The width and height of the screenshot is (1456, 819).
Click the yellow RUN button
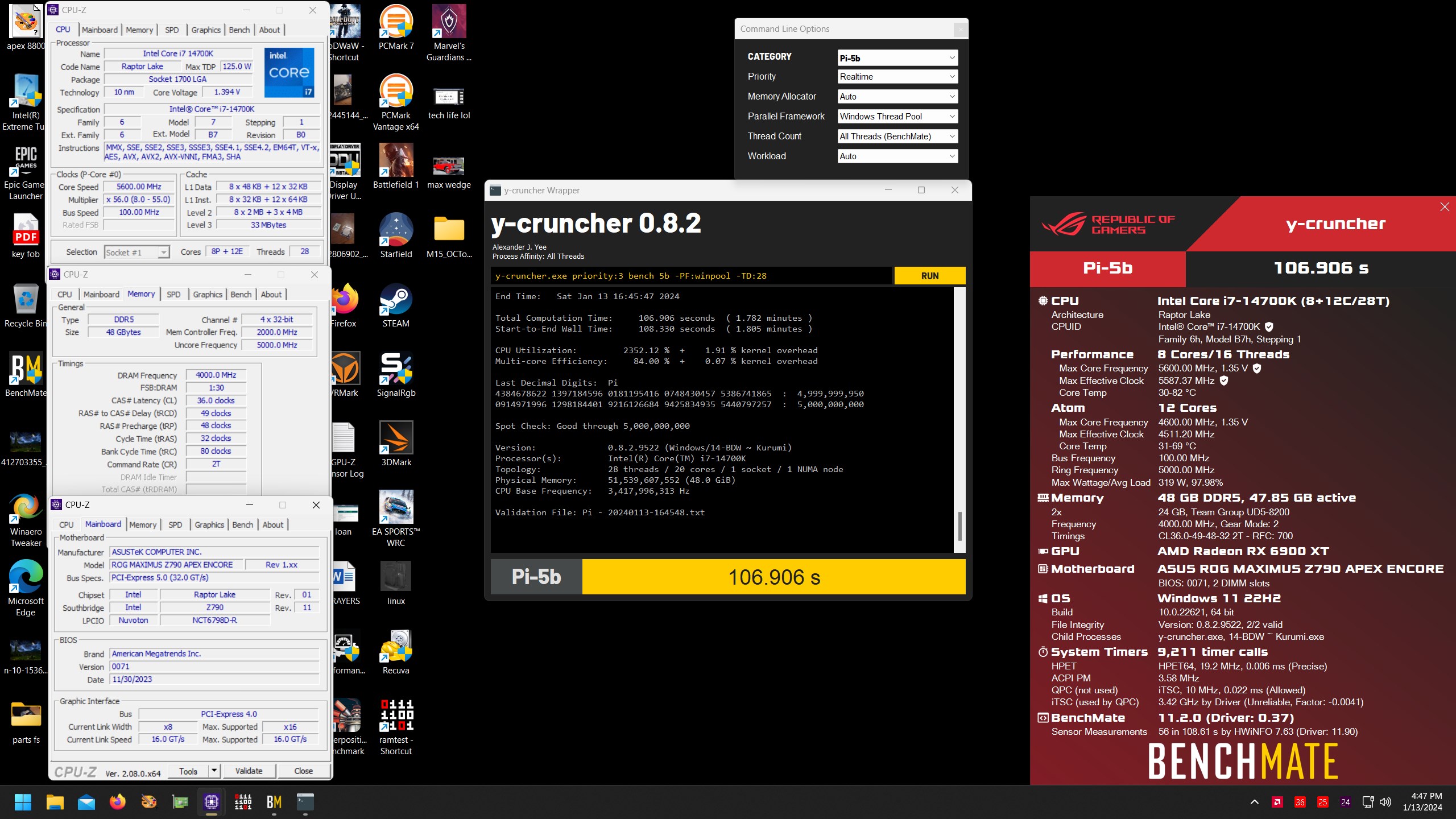(x=930, y=276)
